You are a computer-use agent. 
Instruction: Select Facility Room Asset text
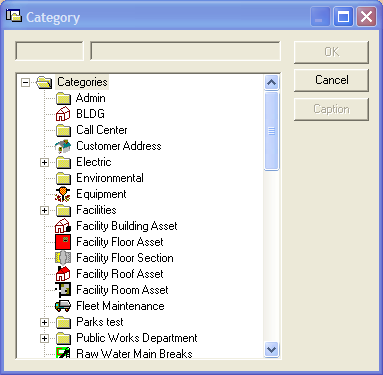pos(122,290)
